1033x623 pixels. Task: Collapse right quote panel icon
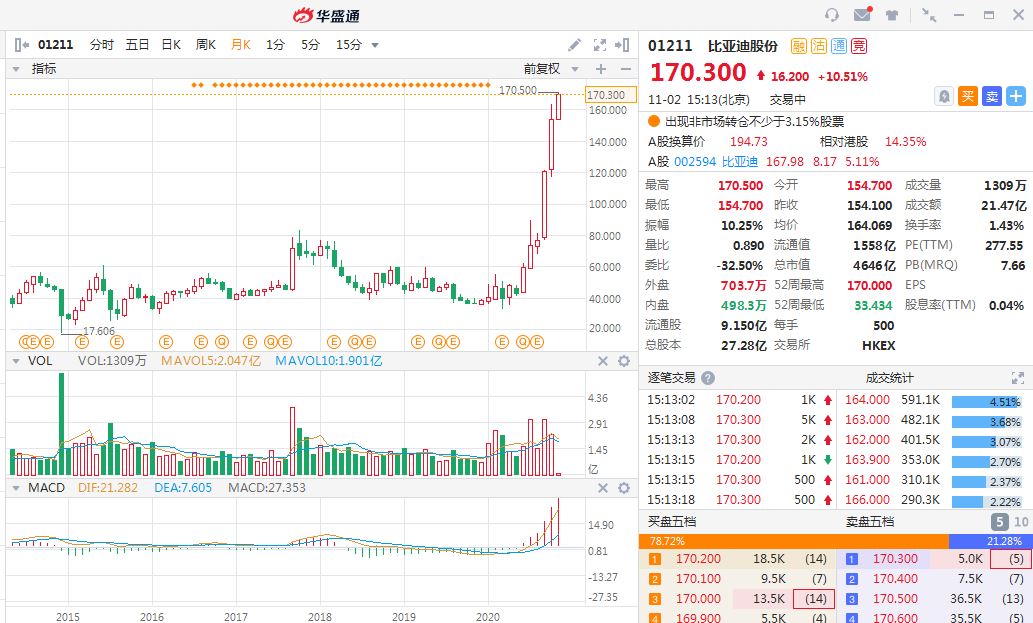pyautogui.click(x=621, y=45)
